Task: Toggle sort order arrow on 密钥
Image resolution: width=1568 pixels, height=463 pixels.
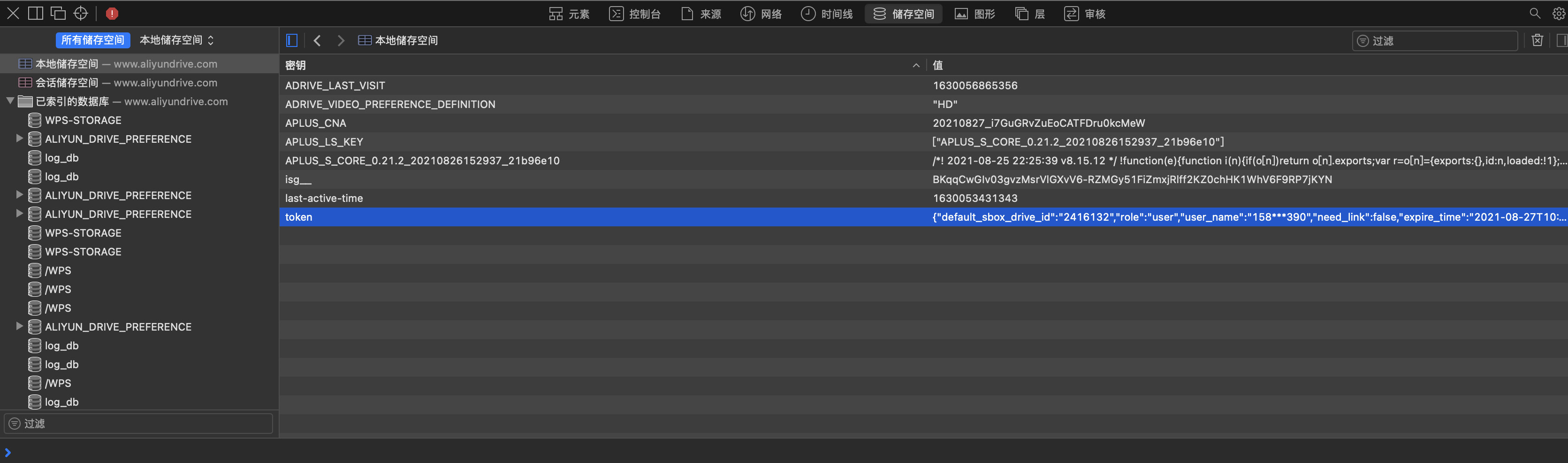Action: click(916, 65)
